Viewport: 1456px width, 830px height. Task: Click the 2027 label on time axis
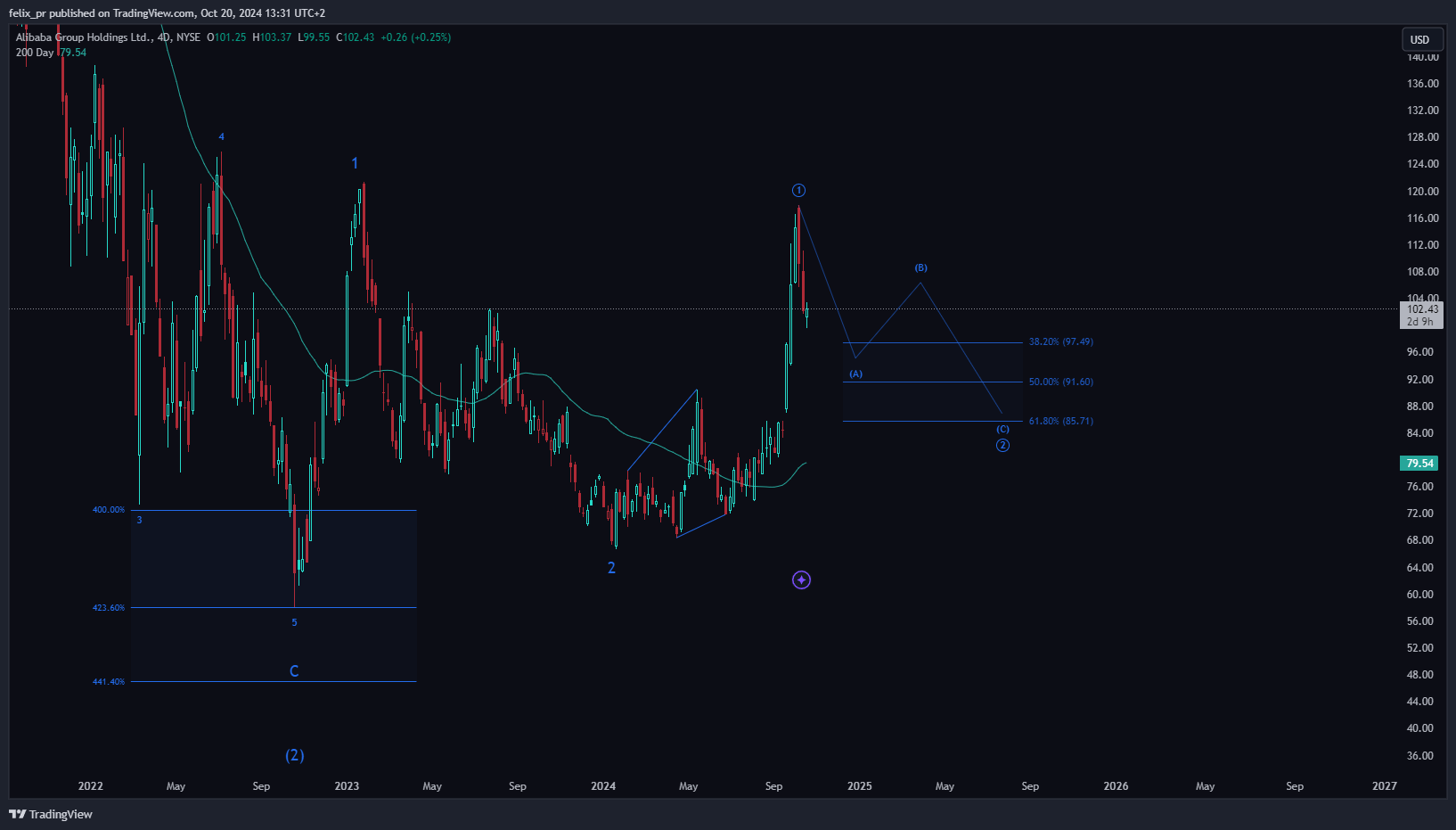pos(1385,786)
